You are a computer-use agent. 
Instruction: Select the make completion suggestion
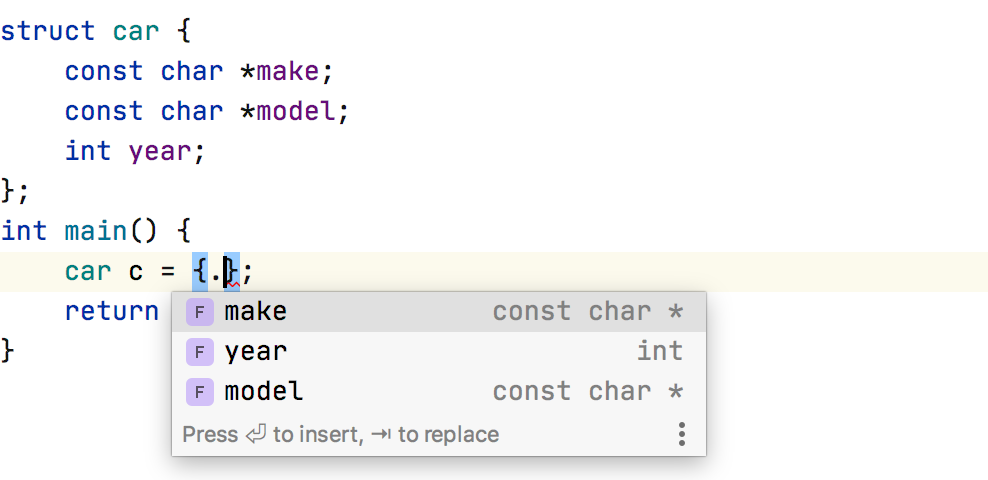tap(439, 312)
